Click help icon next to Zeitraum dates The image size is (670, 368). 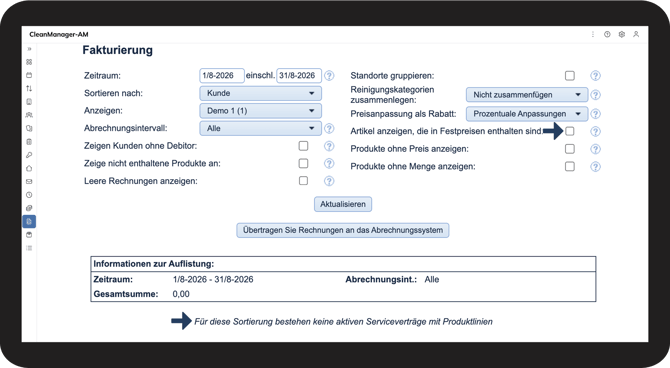click(x=329, y=76)
